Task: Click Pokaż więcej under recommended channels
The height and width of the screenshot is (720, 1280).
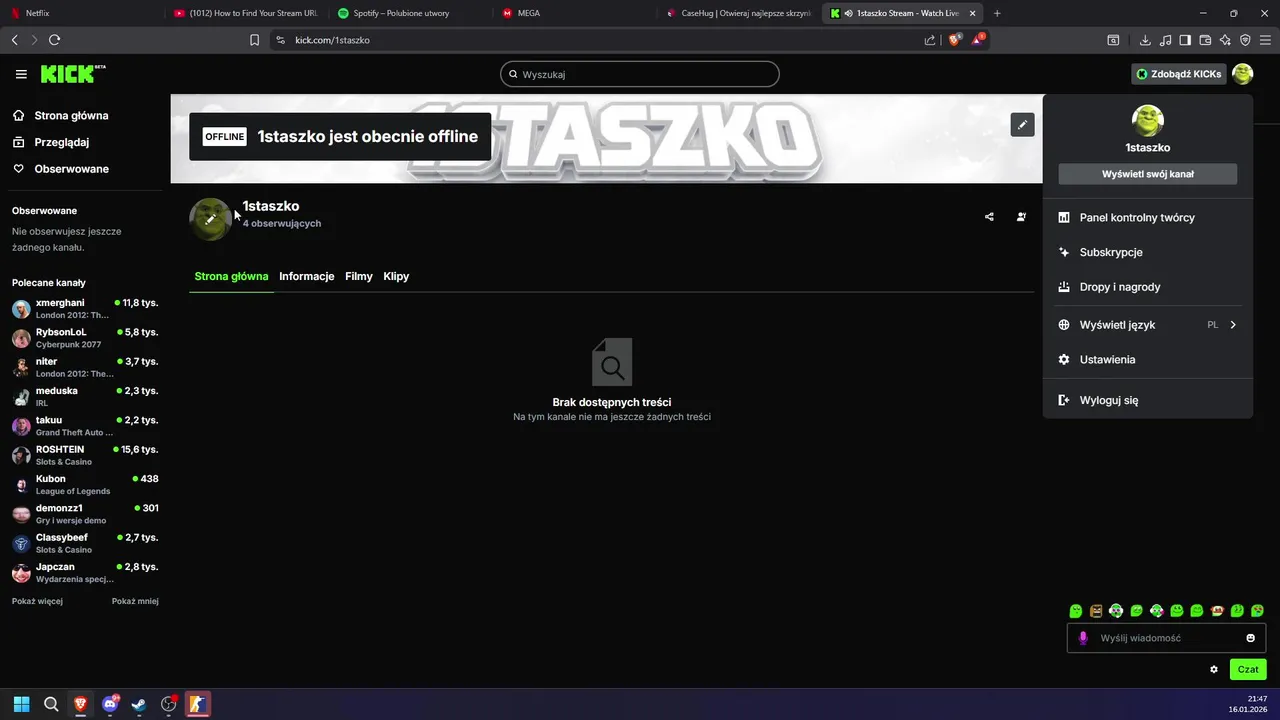Action: [x=37, y=601]
